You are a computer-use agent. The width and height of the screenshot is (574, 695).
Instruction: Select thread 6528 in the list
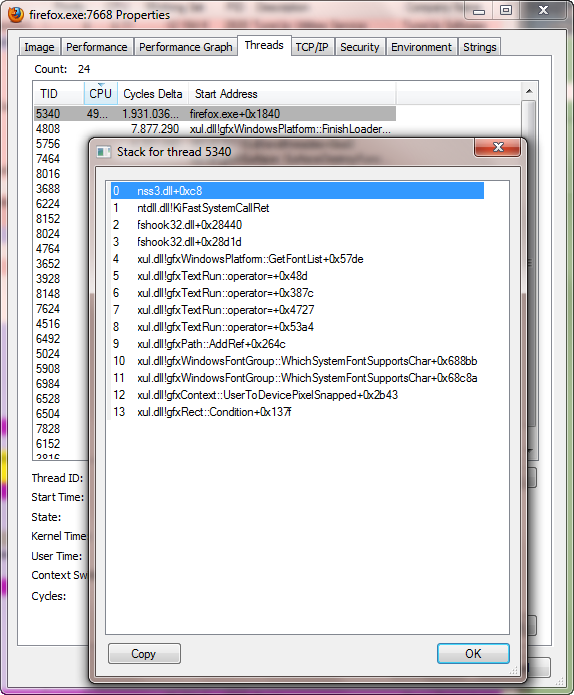coord(48,399)
